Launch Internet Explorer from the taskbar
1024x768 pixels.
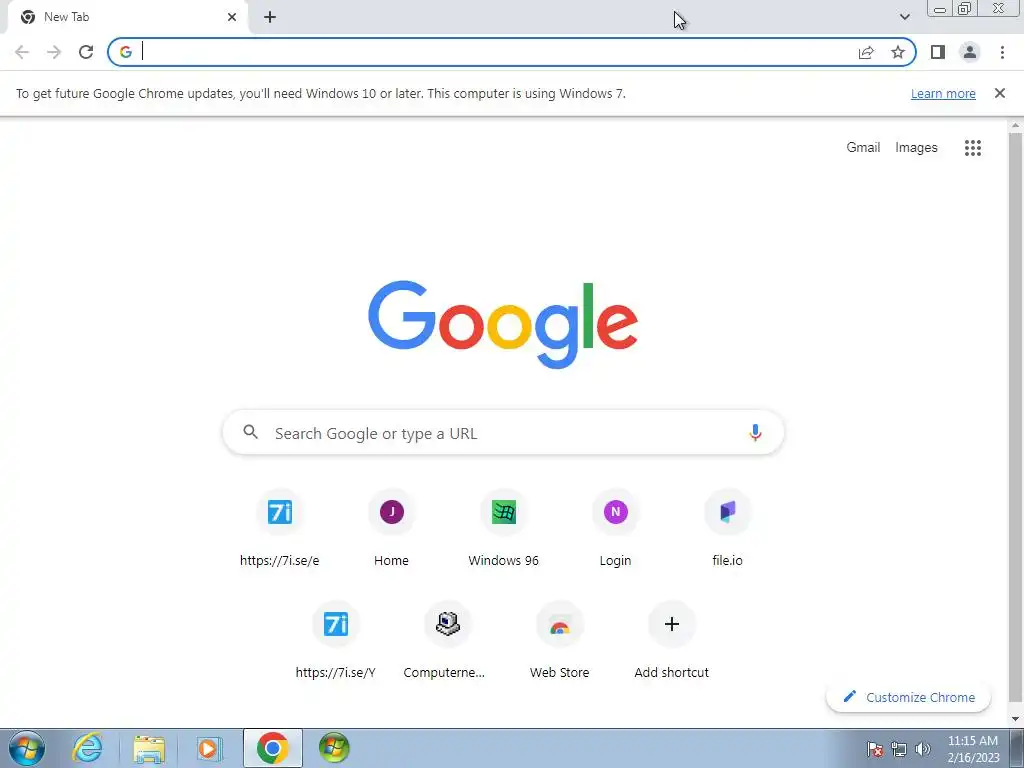pos(88,748)
